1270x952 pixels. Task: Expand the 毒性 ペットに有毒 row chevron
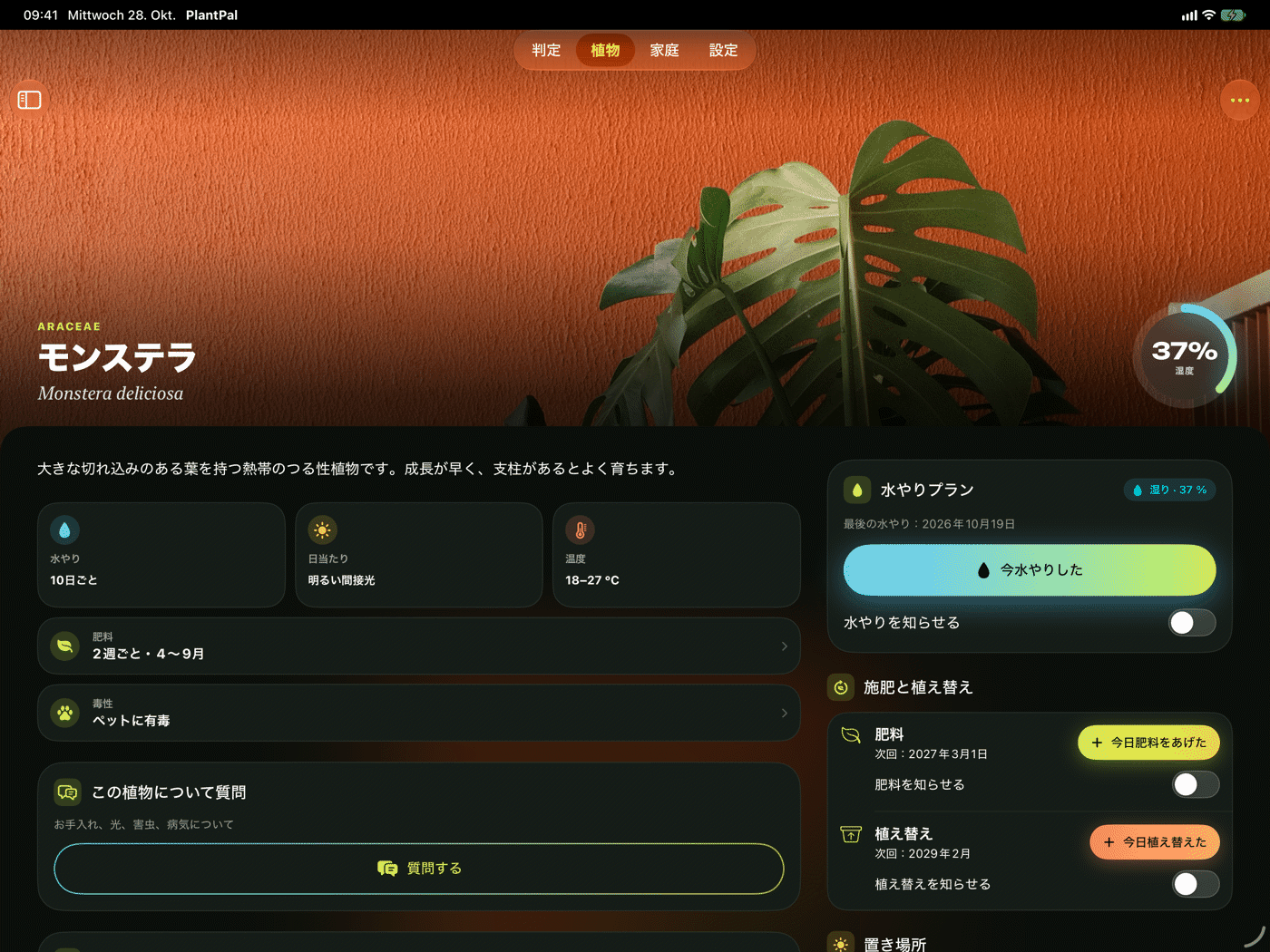pyautogui.click(x=784, y=714)
